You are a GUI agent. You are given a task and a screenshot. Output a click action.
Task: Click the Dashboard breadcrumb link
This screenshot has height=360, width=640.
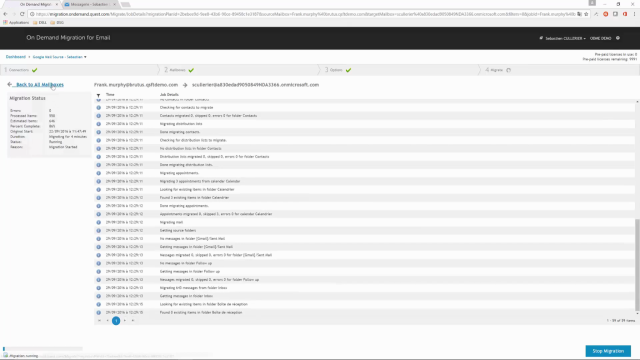pyautogui.click(x=16, y=57)
